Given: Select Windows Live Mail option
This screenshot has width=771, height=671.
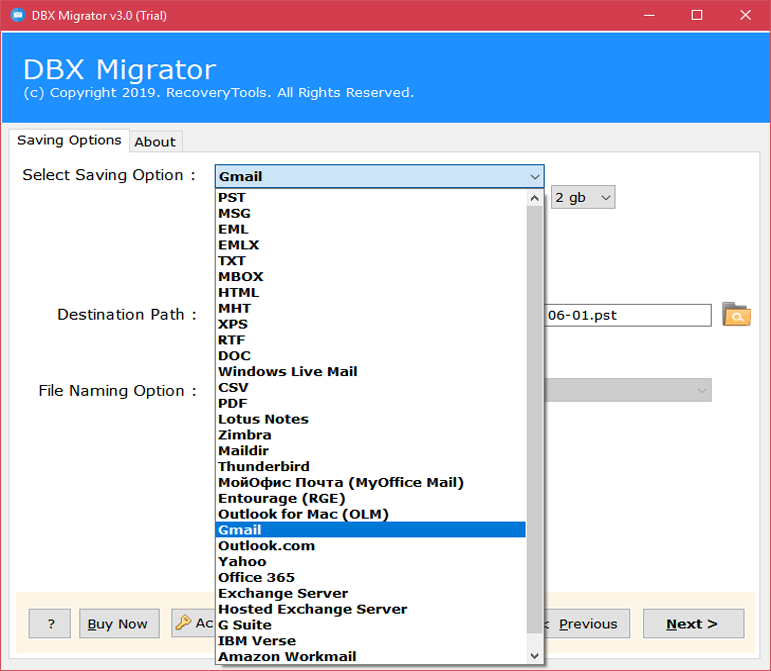Looking at the screenshot, I should click(x=371, y=372).
